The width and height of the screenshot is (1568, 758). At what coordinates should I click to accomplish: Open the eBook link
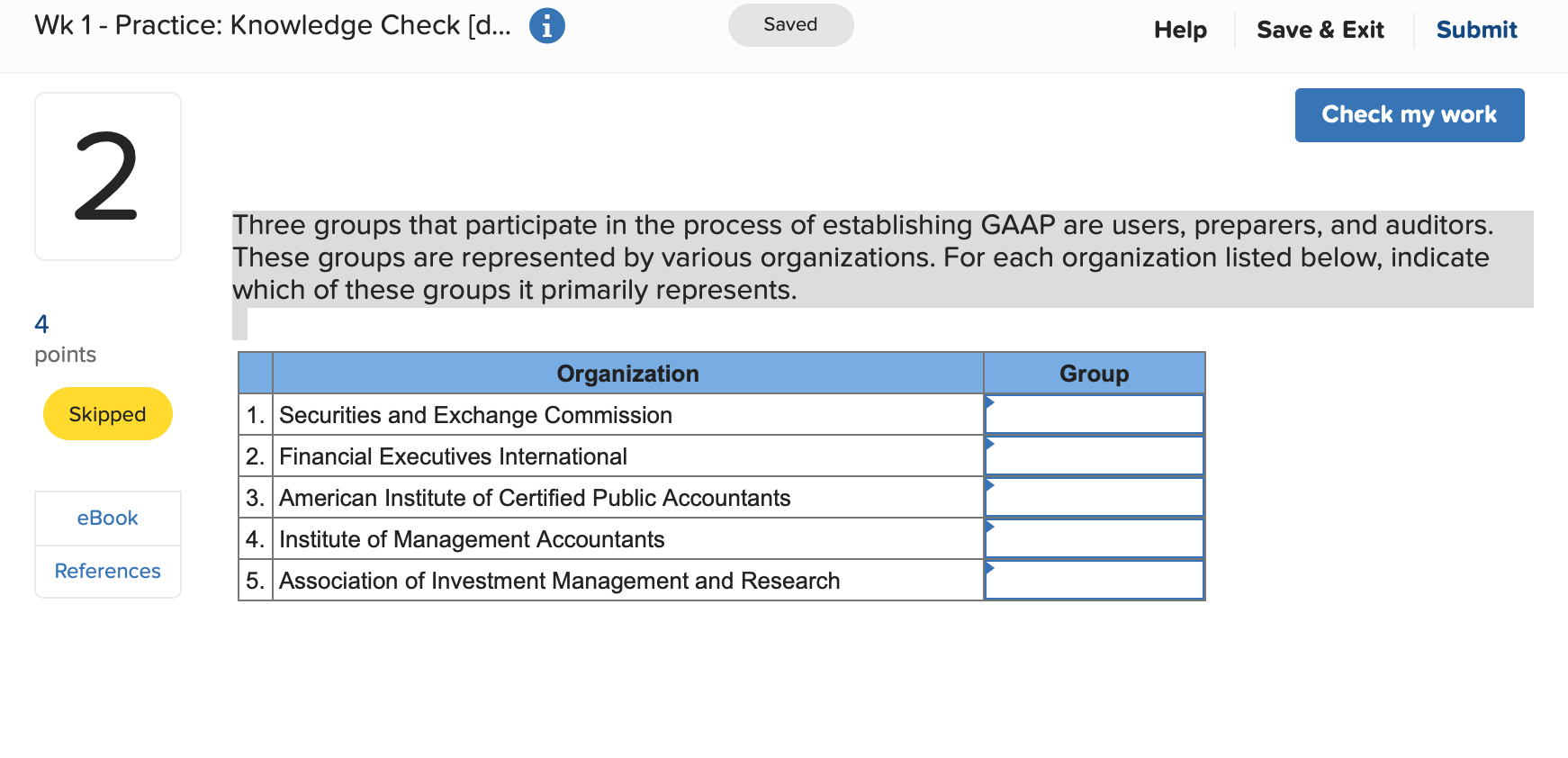[x=108, y=519]
